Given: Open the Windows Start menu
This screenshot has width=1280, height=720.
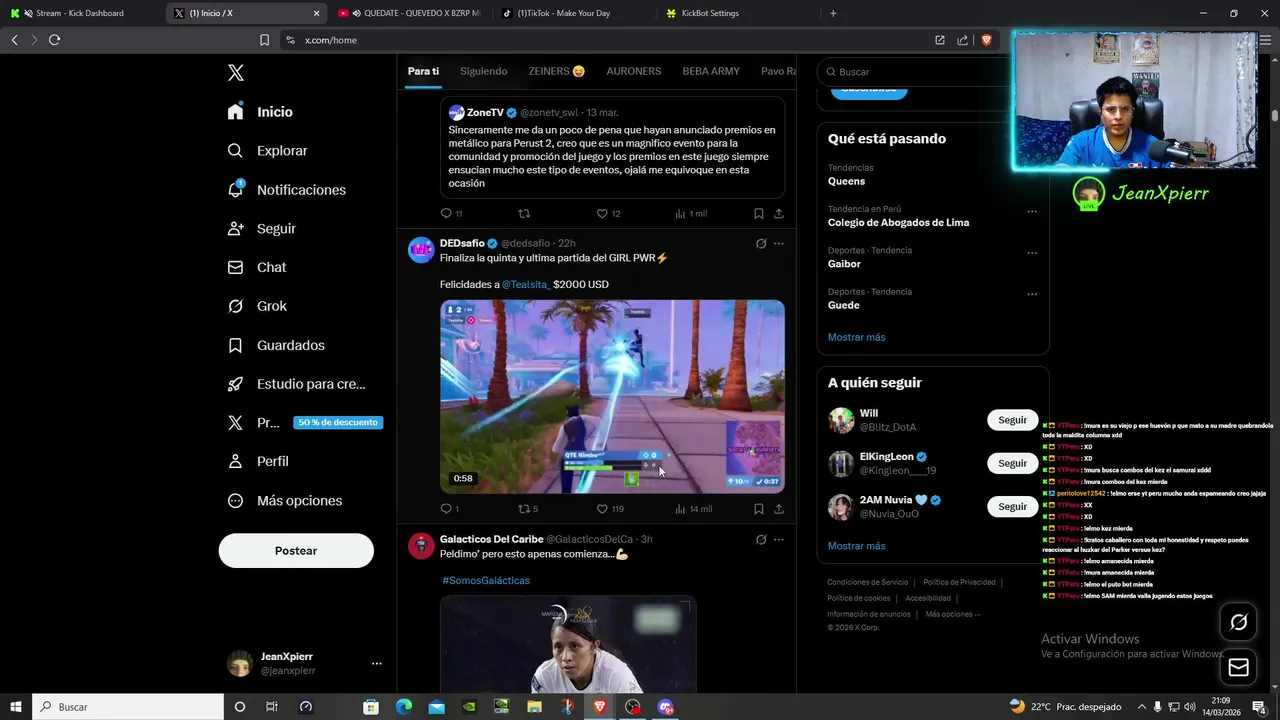Looking at the screenshot, I should [16, 707].
